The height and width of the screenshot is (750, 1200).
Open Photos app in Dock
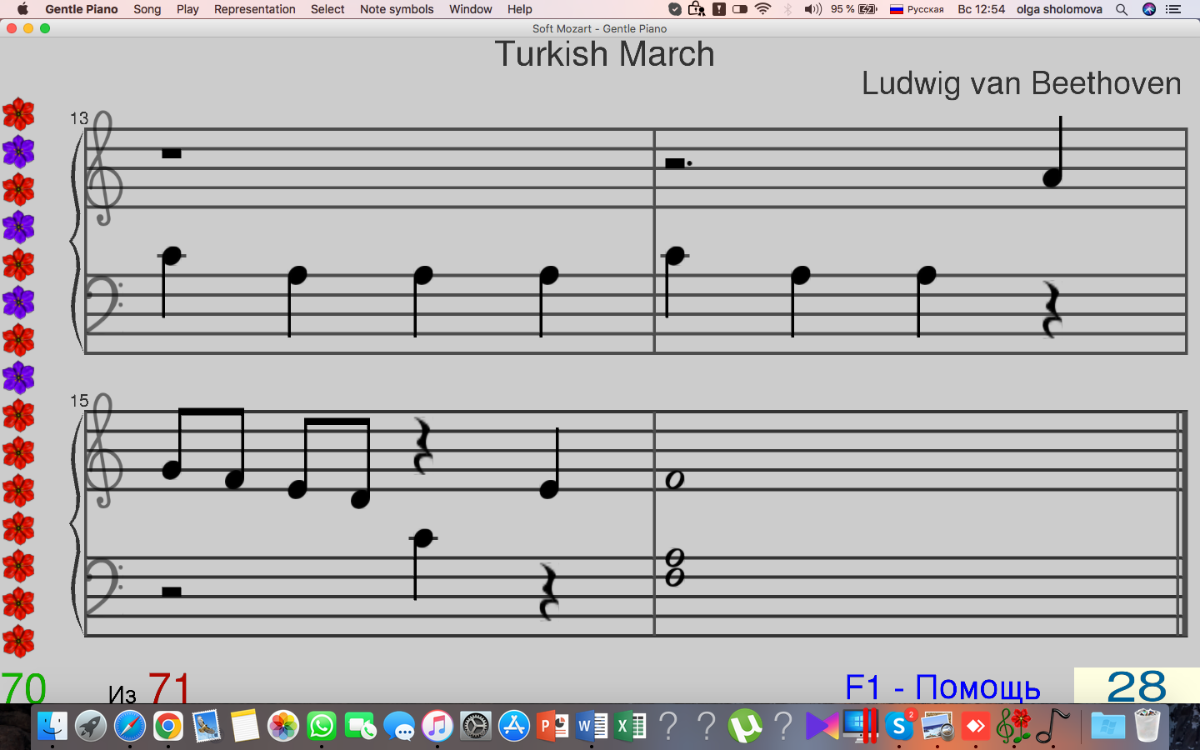coord(284,726)
